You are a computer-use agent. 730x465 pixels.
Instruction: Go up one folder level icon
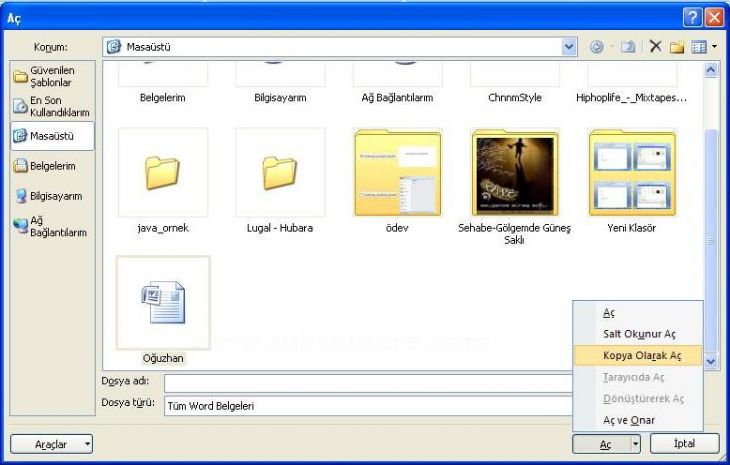click(x=628, y=47)
